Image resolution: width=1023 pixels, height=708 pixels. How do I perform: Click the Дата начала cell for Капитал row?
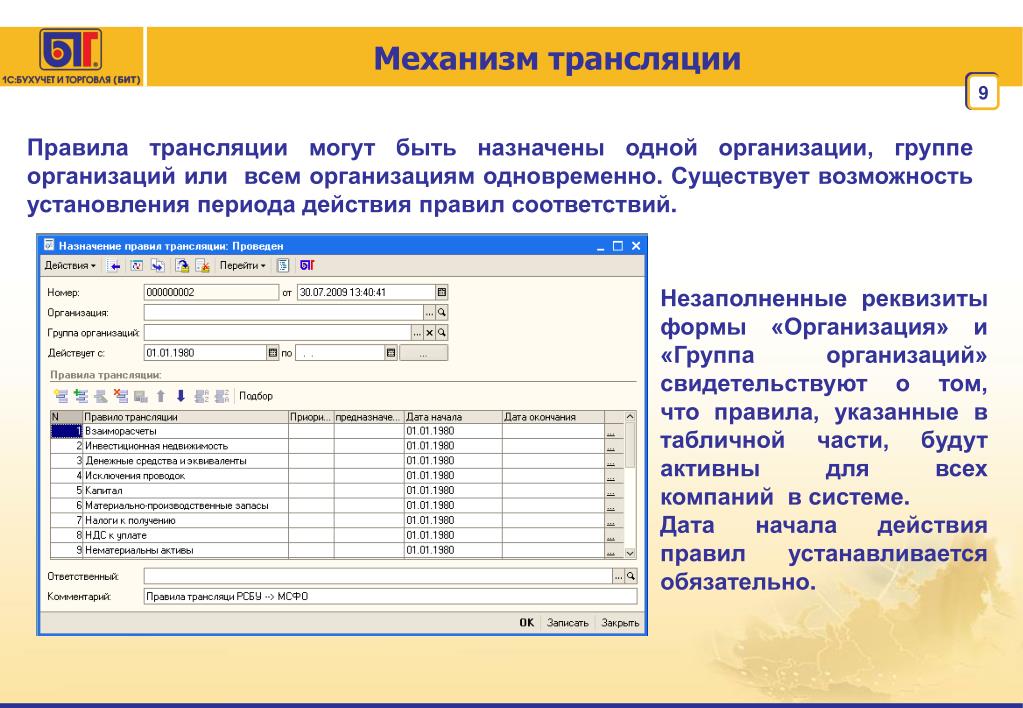tap(453, 491)
